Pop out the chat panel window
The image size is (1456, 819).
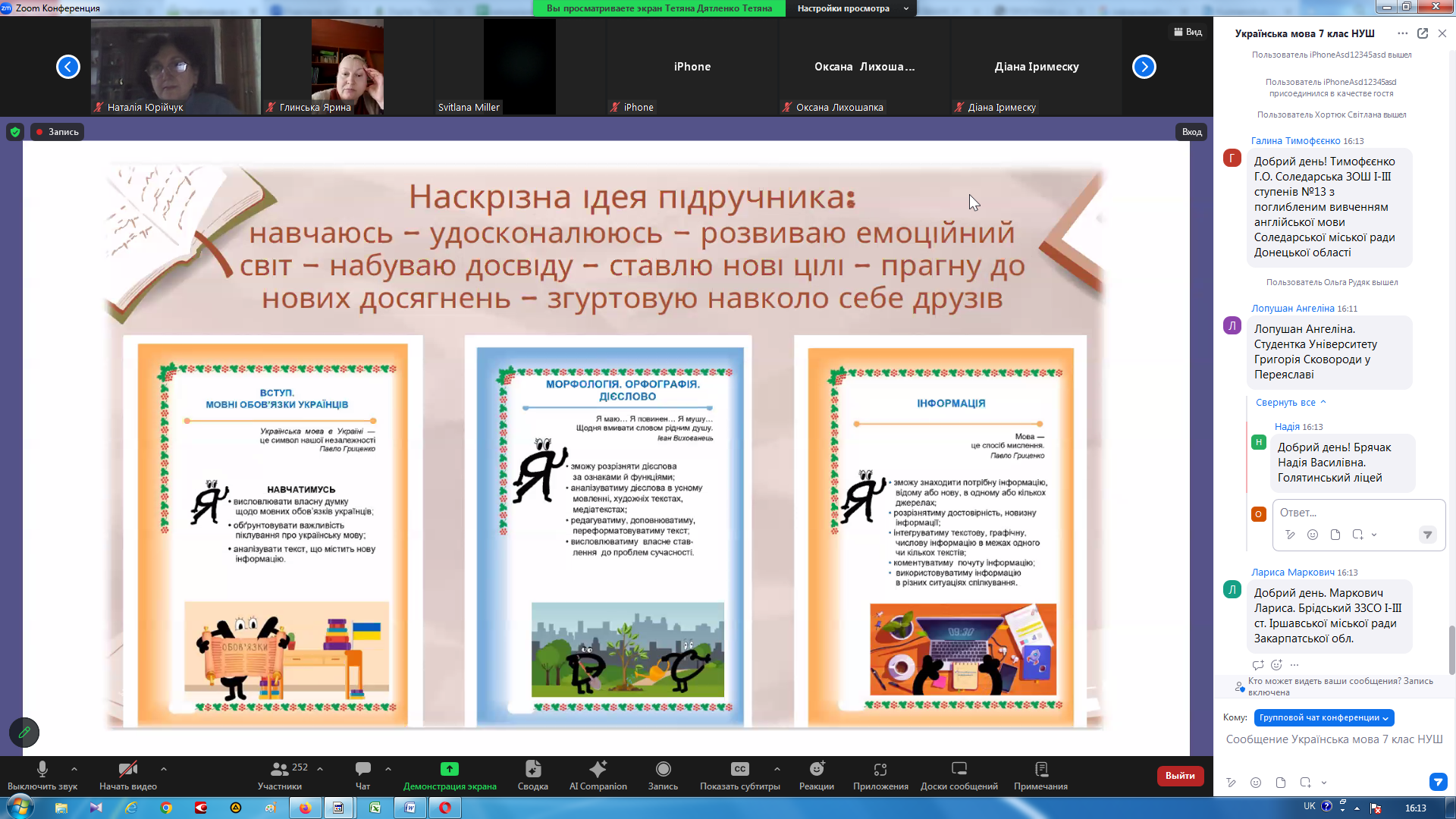point(1423,33)
